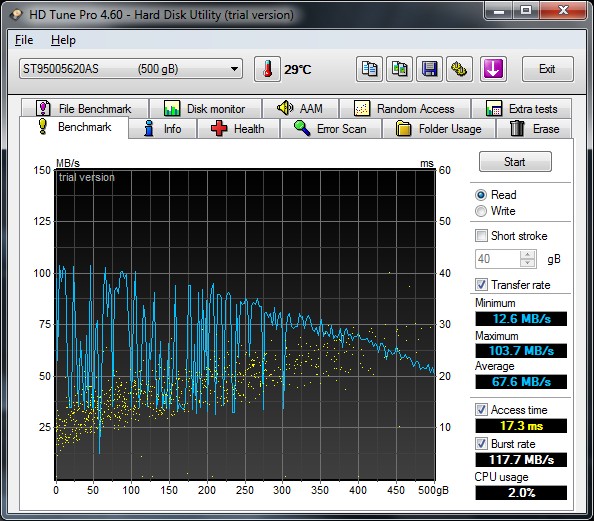Click the thermometer temperature icon
This screenshot has height=521, width=594.
click(267, 69)
